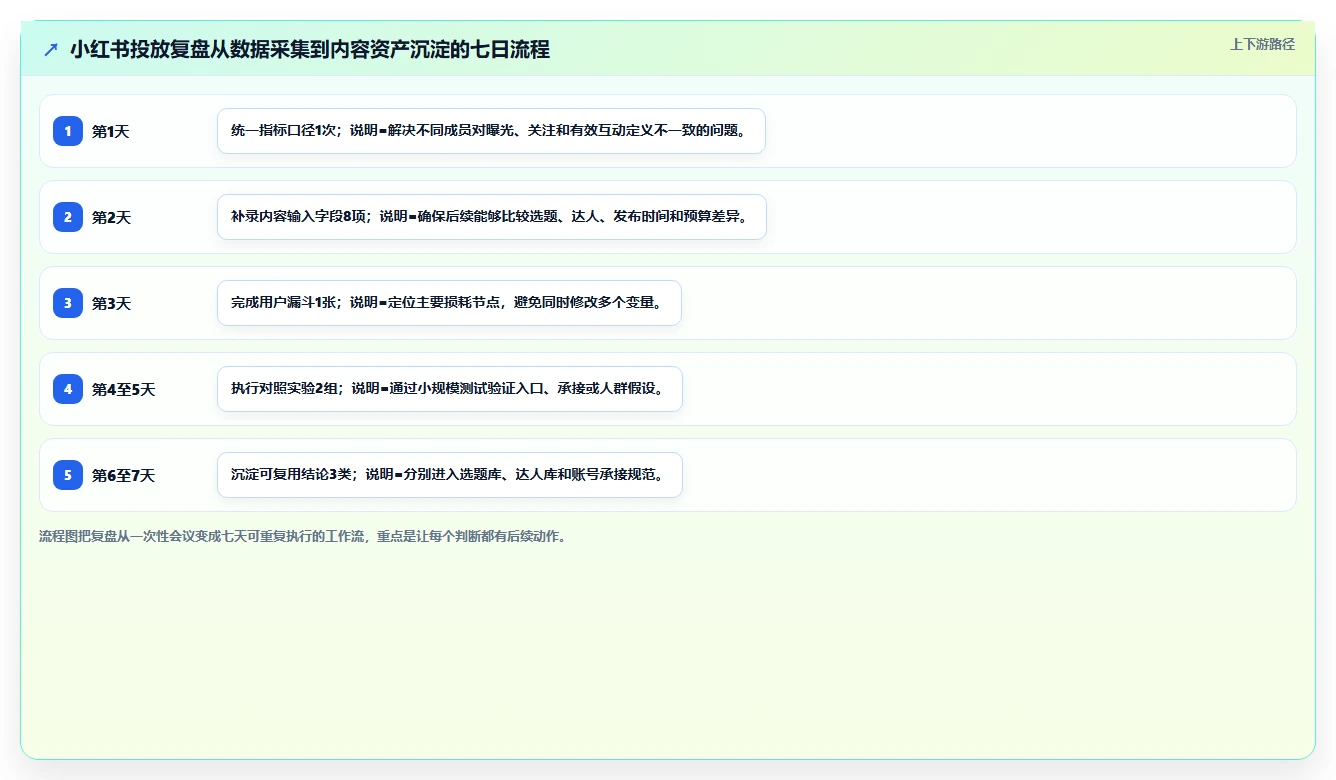Open the 执行对照实验2组 description box
This screenshot has width=1336, height=780.
click(449, 389)
